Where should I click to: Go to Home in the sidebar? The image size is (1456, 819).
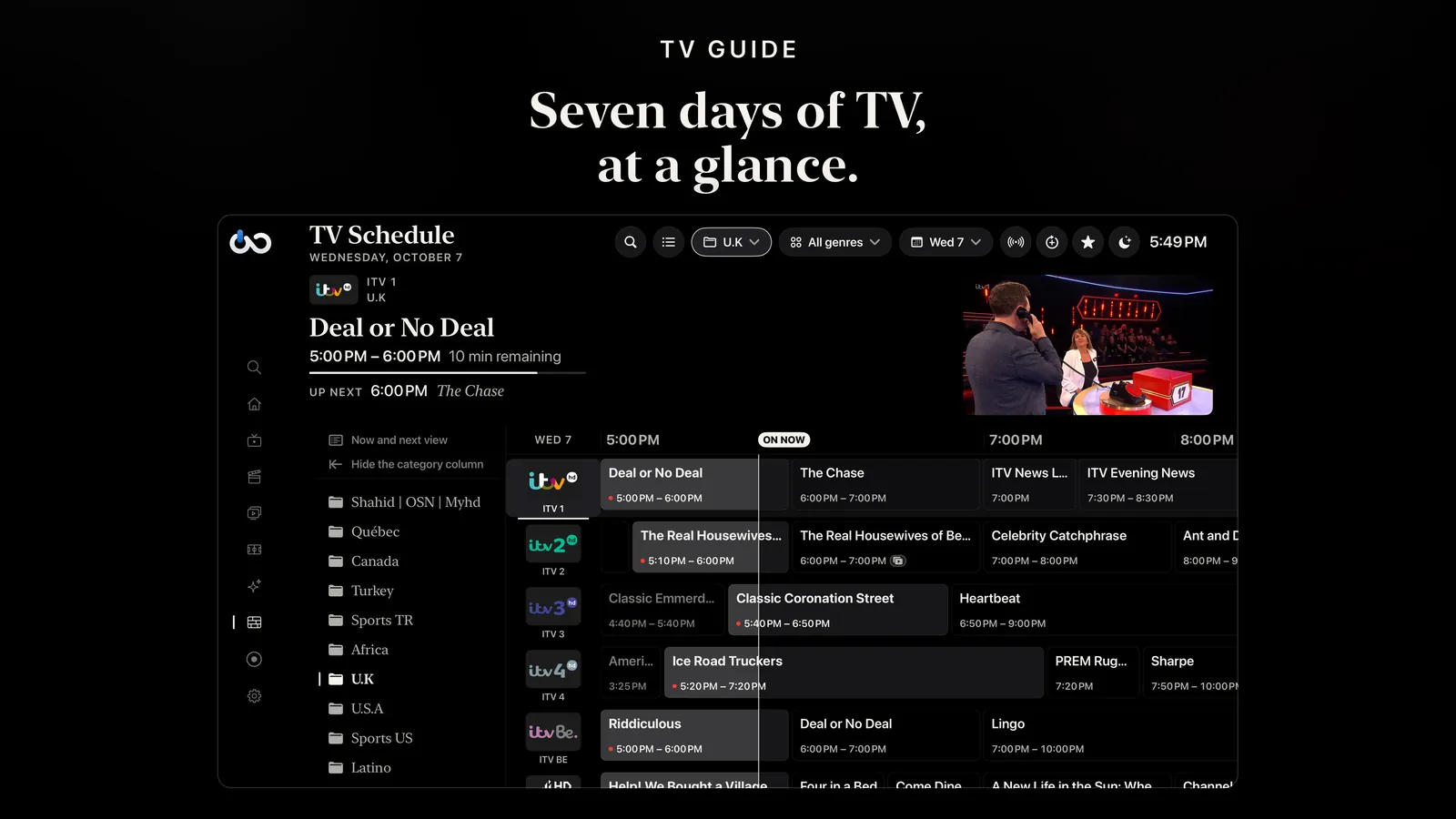[255, 404]
